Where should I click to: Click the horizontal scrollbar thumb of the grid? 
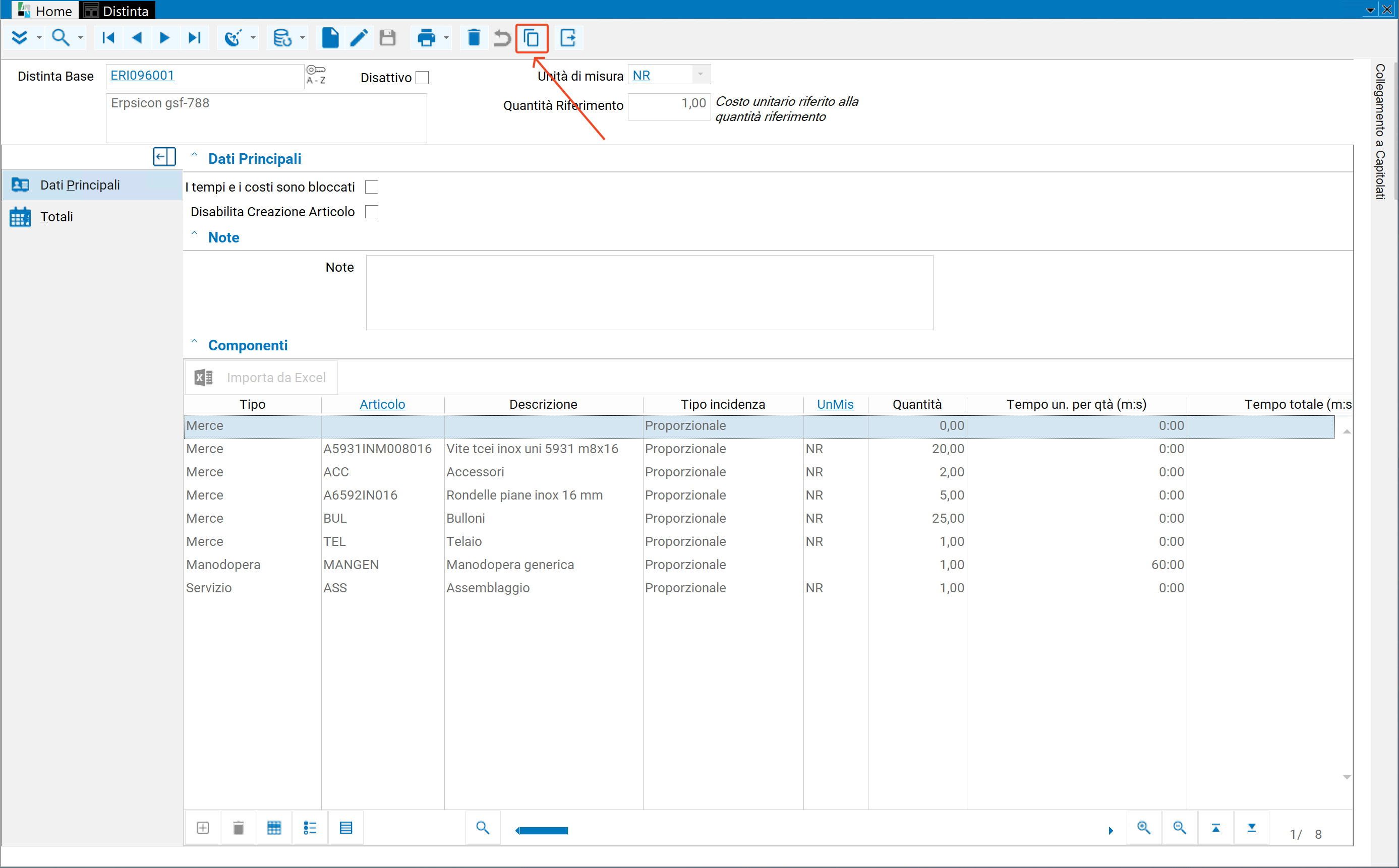[543, 830]
